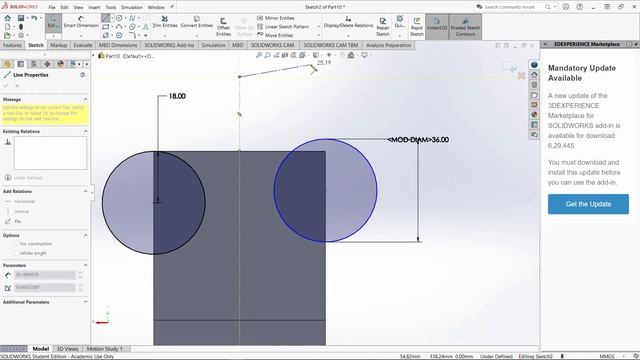Screen dimensions: 640x360
Task: Select the Spline sketch tool
Action: (132, 18)
